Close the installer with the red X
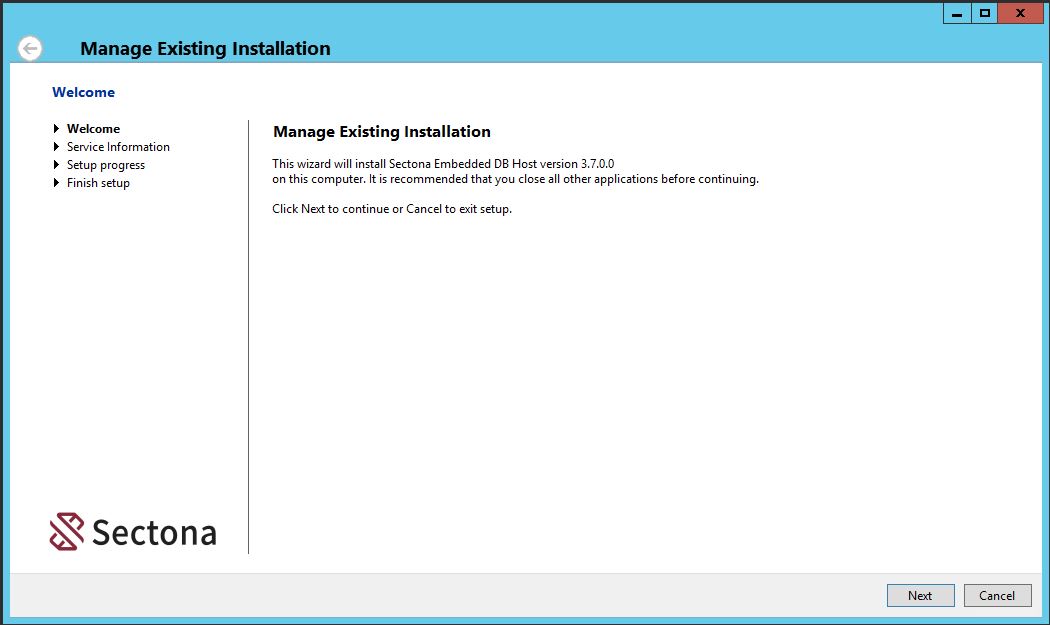This screenshot has width=1050, height=625. 1020,14
